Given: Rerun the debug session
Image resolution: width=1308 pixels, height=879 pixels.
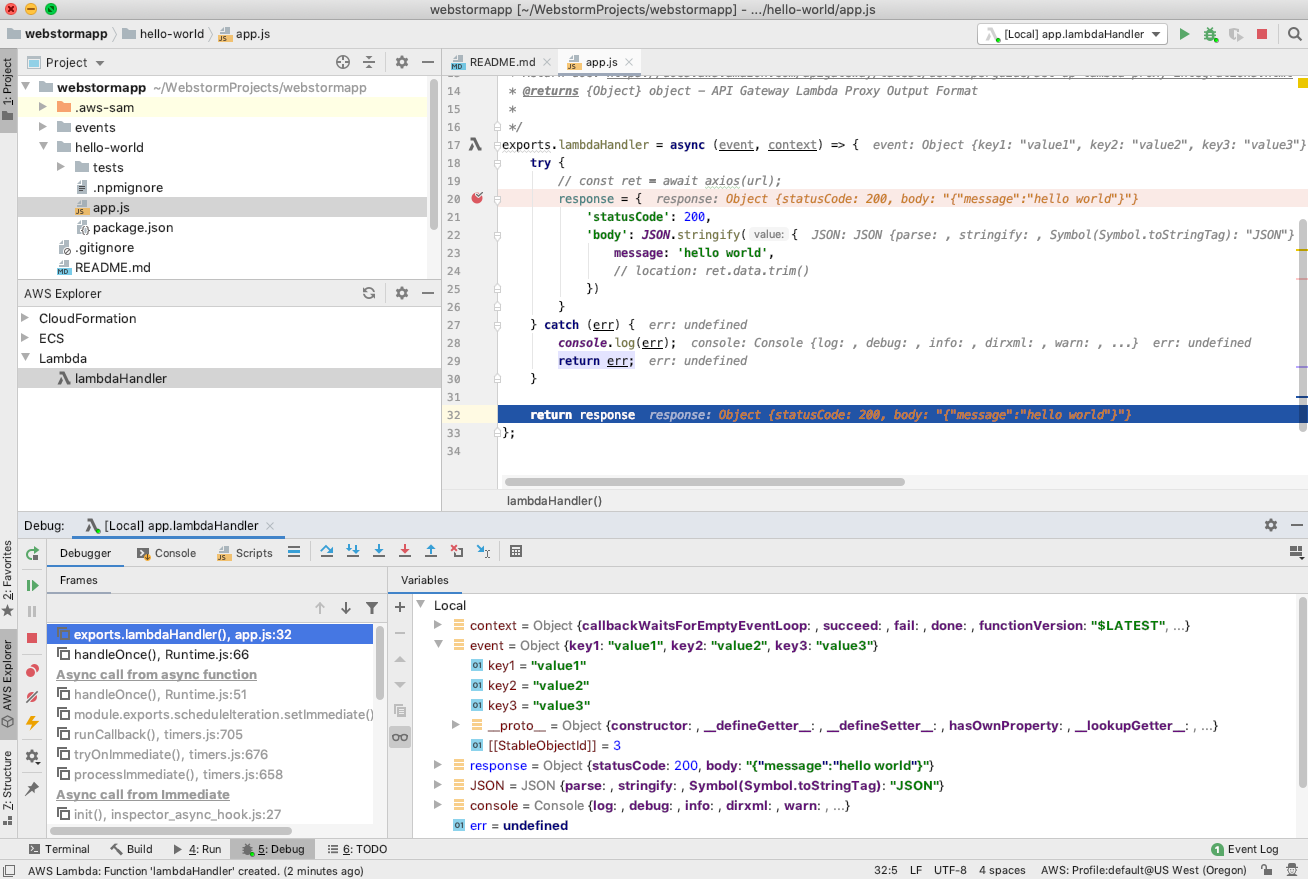Looking at the screenshot, I should pyautogui.click(x=32, y=553).
